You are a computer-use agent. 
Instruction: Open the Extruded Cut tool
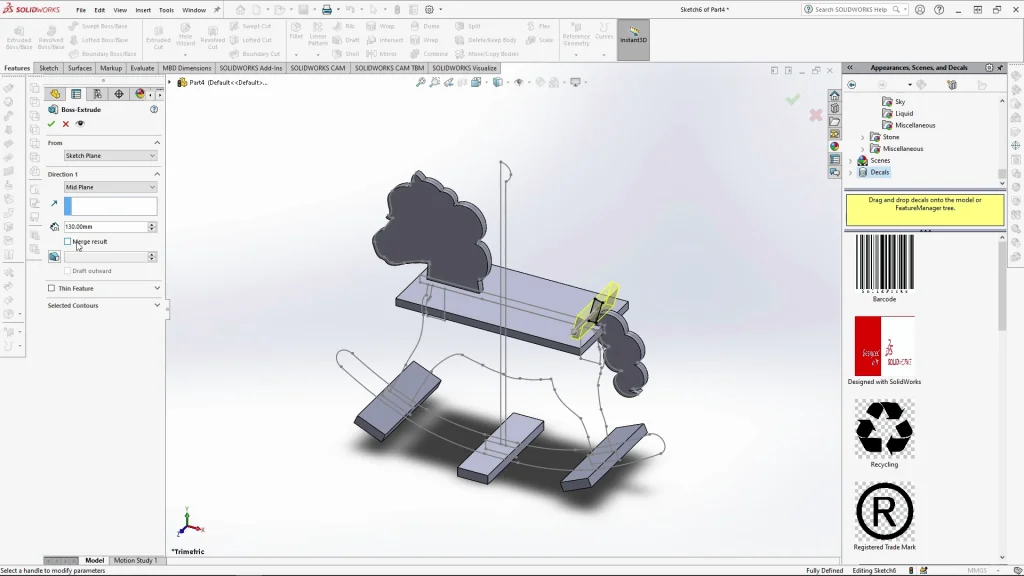click(158, 37)
